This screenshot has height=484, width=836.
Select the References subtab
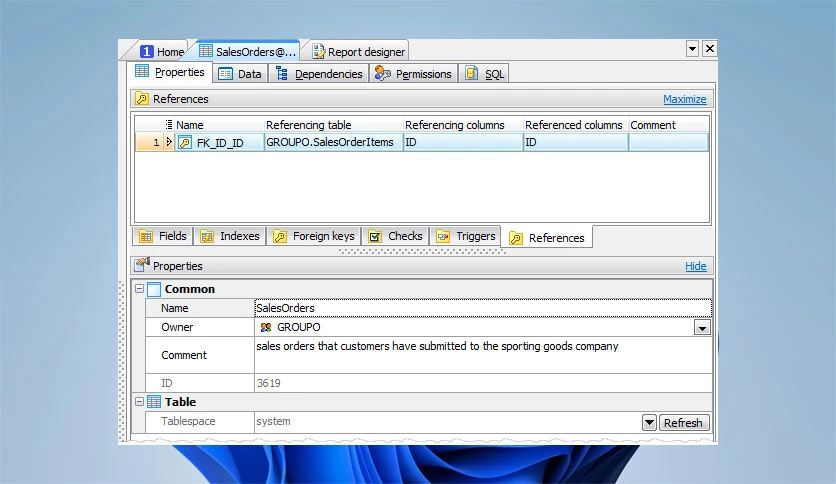[x=546, y=237]
